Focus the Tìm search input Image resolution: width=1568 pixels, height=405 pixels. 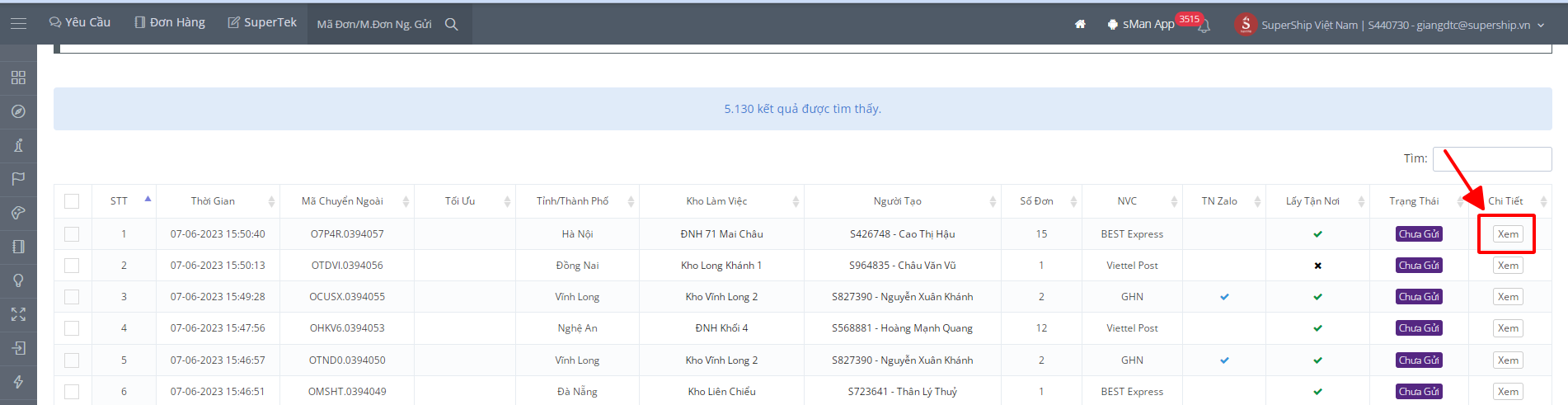pos(1492,158)
